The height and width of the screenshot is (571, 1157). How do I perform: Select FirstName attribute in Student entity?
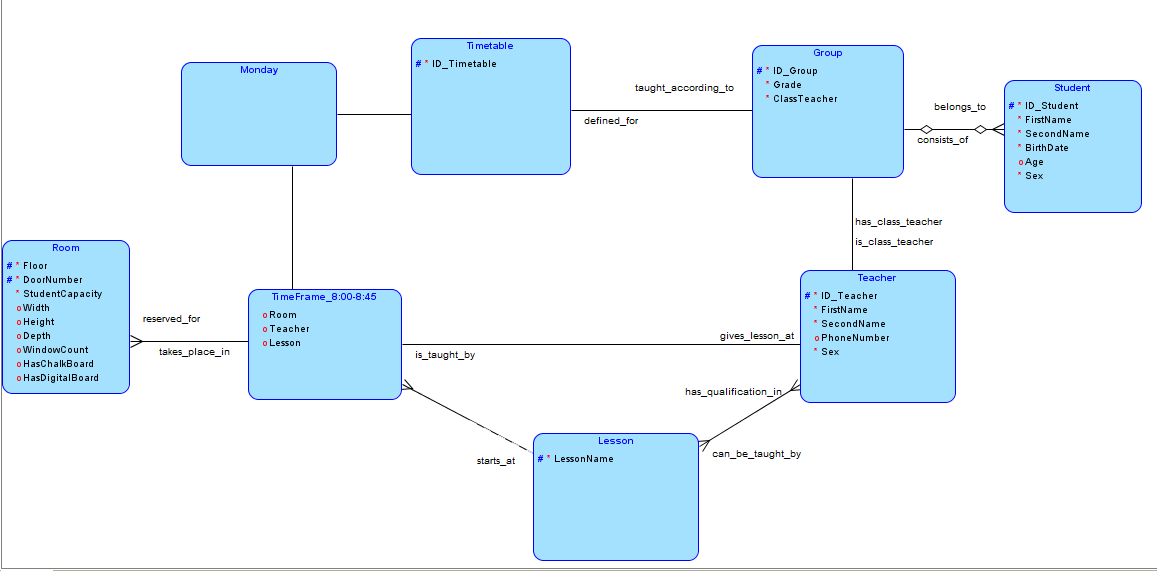coord(1048,120)
